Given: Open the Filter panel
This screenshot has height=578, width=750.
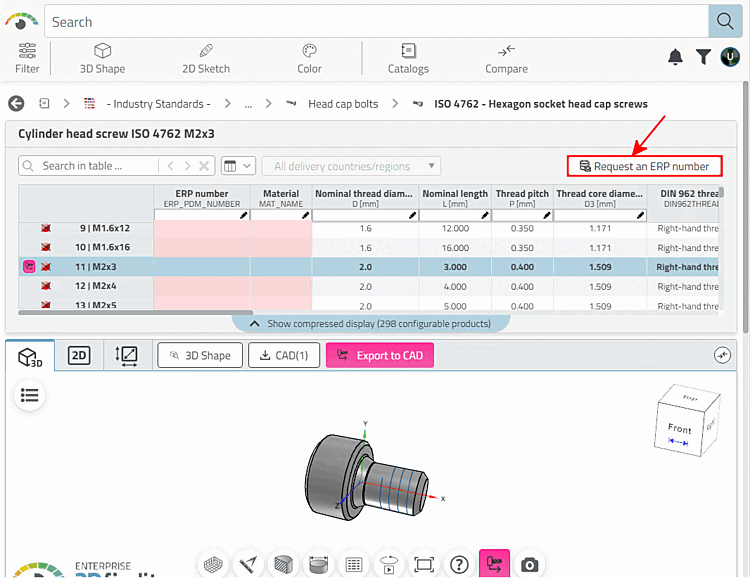Looking at the screenshot, I should click(27, 58).
